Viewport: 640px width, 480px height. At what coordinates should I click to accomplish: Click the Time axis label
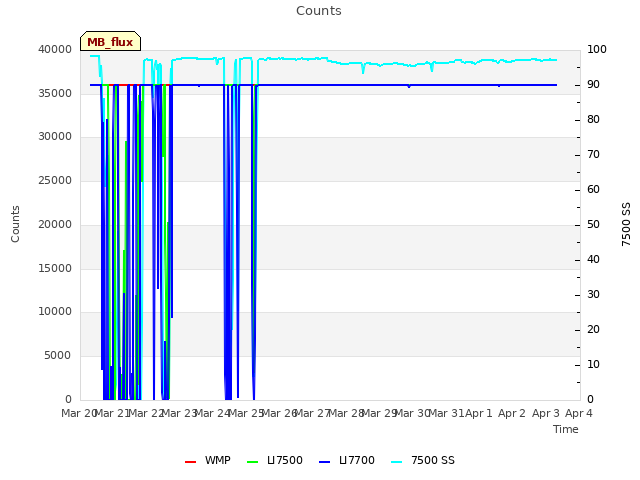566,429
